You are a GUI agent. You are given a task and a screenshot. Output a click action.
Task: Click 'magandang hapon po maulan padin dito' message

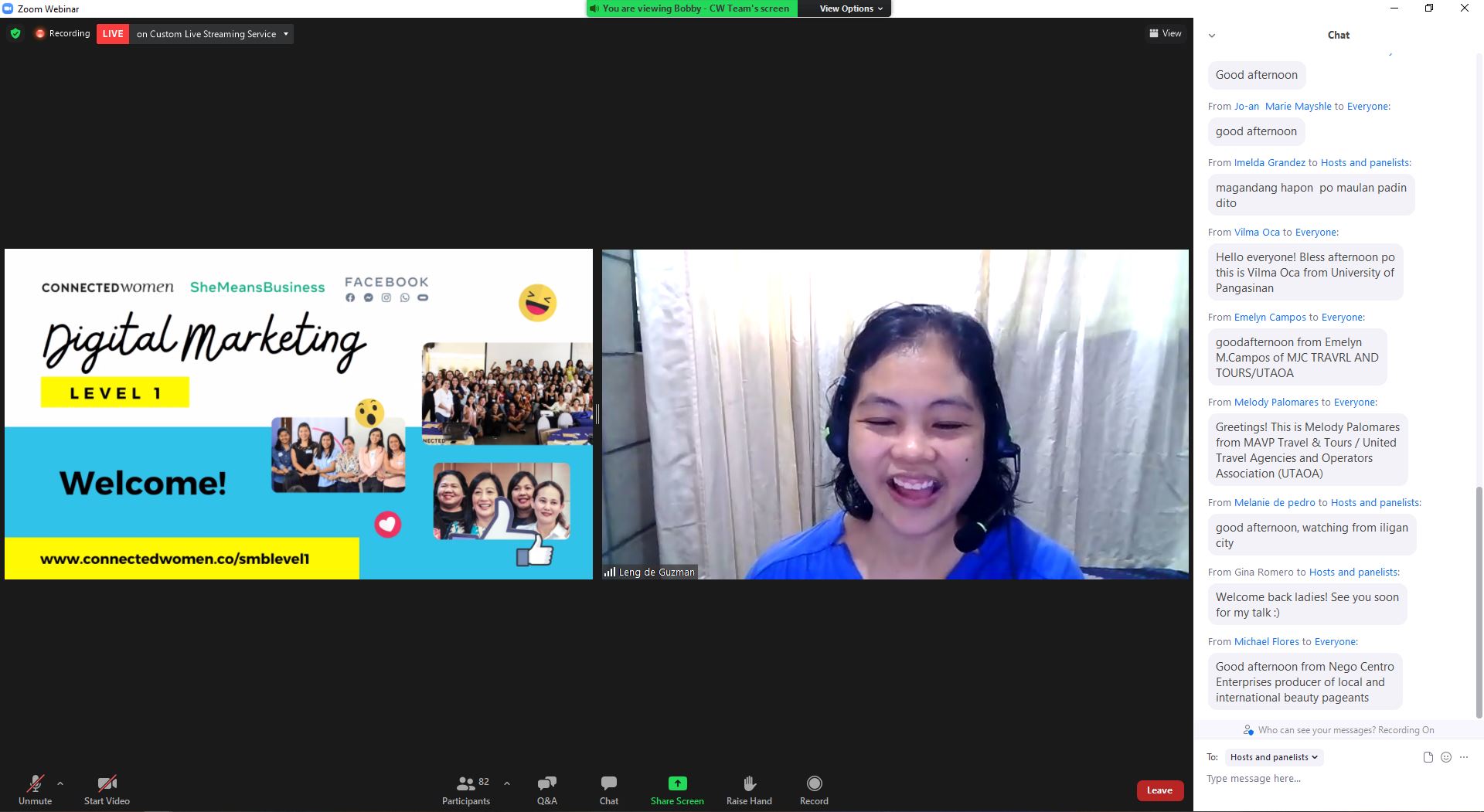click(x=1311, y=195)
